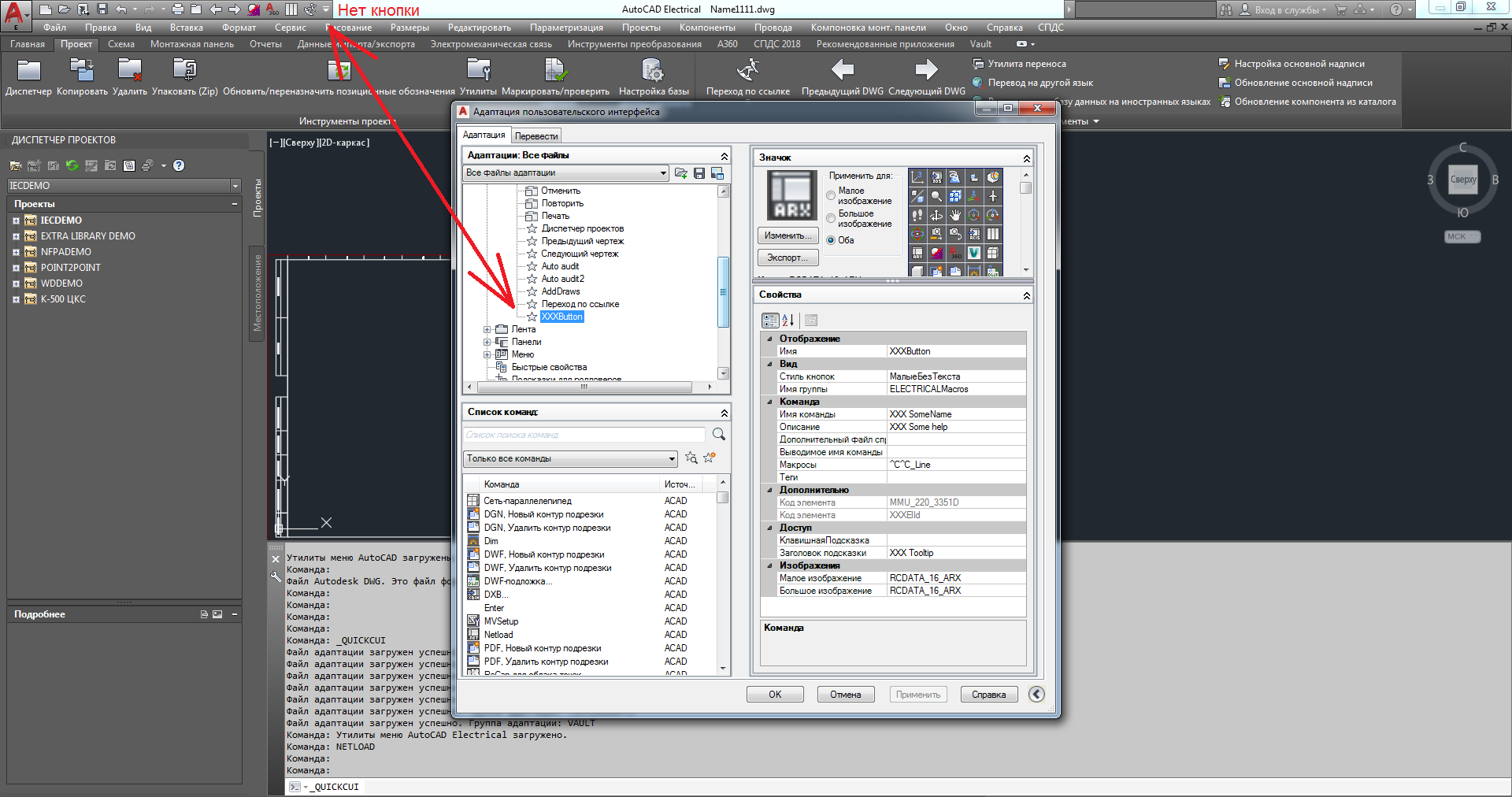Click the command list vertical scrollbar thumb
Screen dimensions: 1512x797
(722, 498)
